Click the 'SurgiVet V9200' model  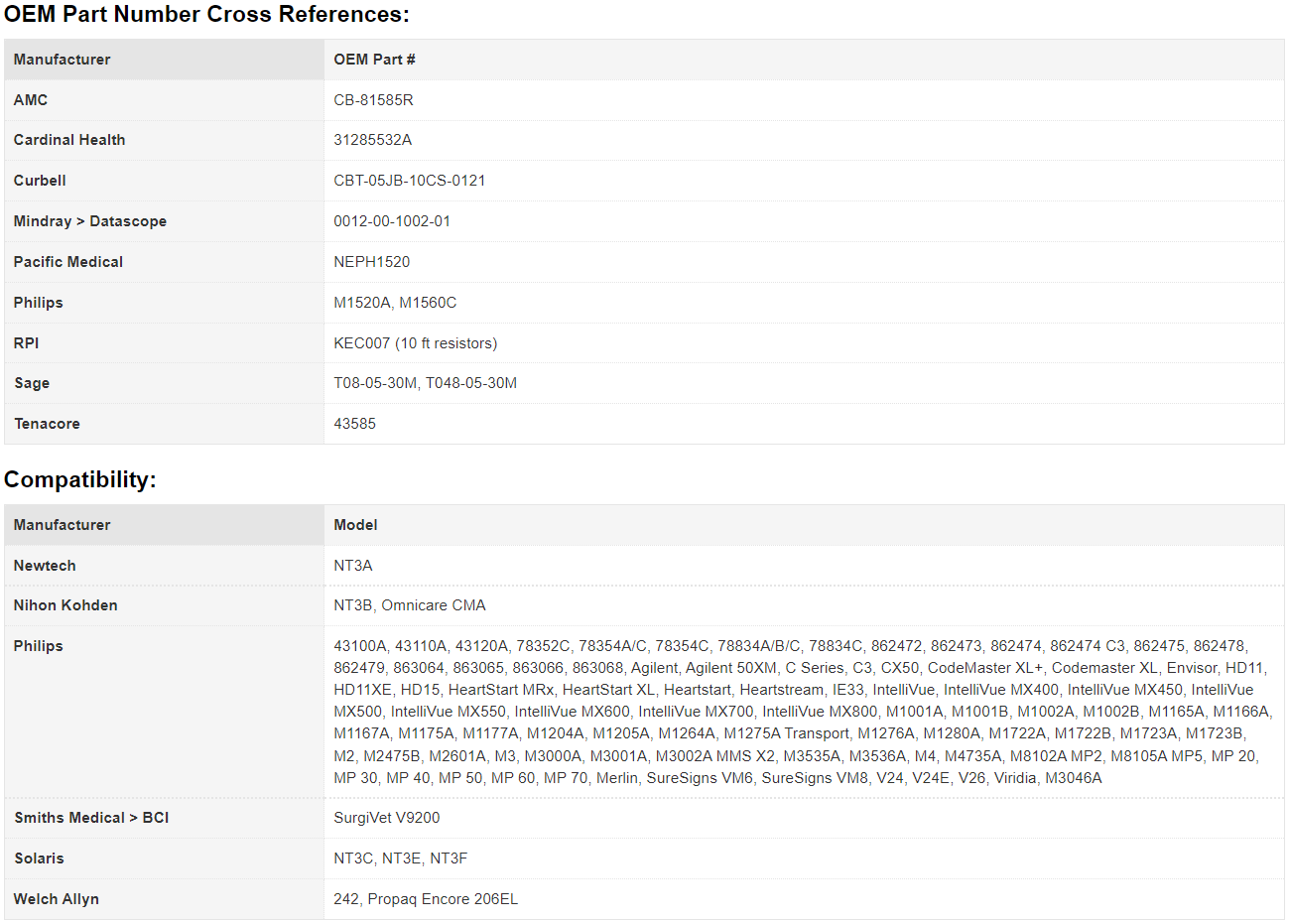click(x=387, y=818)
